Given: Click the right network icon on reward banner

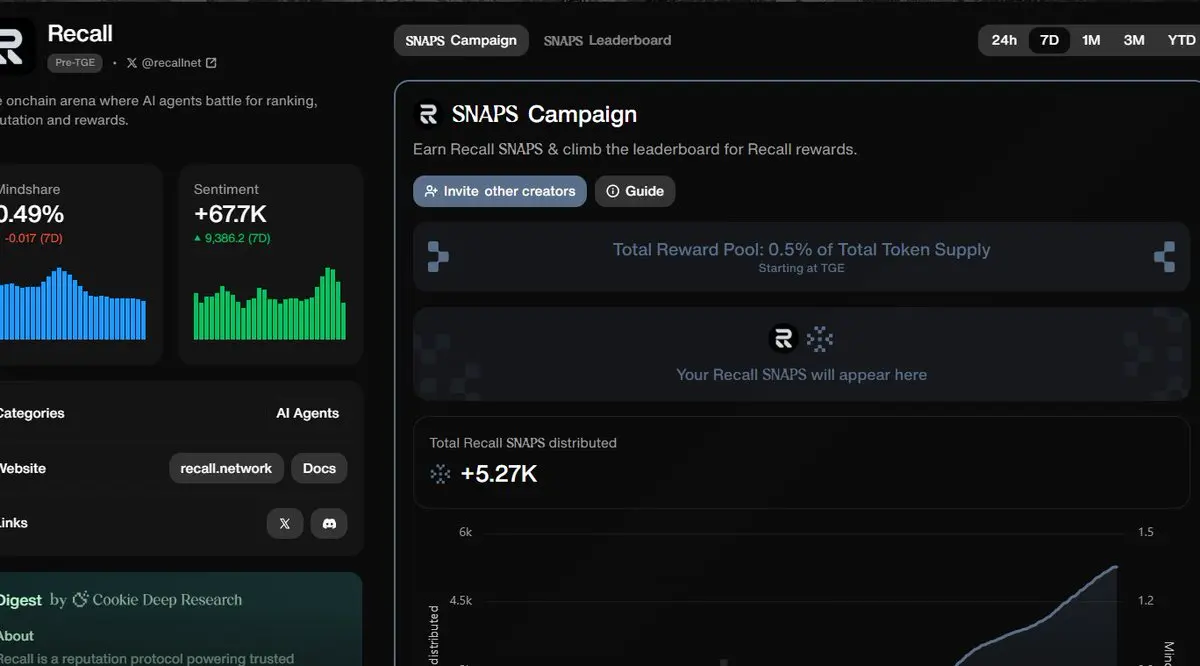Looking at the screenshot, I should [1165, 257].
